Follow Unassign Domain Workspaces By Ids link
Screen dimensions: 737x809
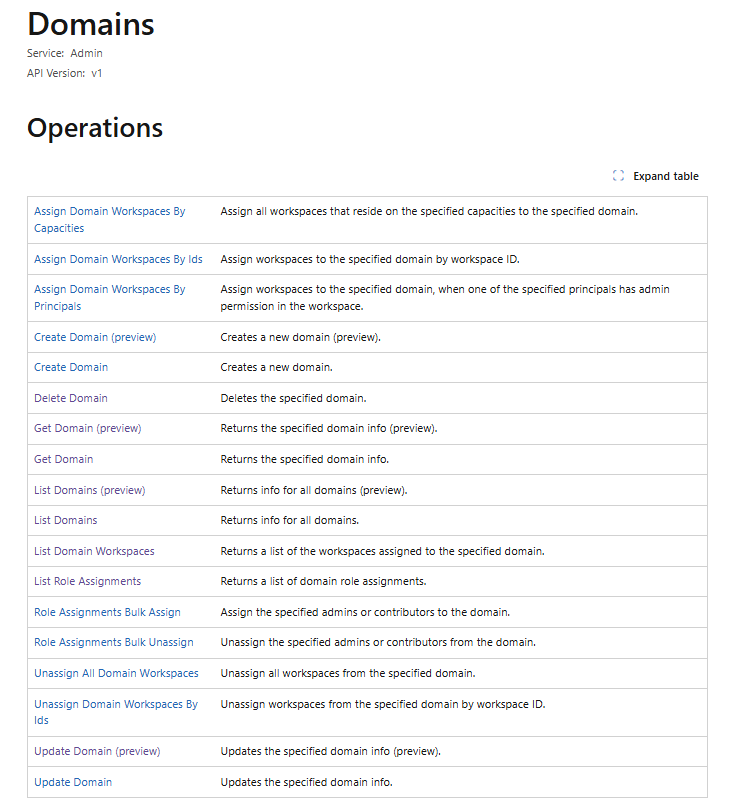[116, 704]
